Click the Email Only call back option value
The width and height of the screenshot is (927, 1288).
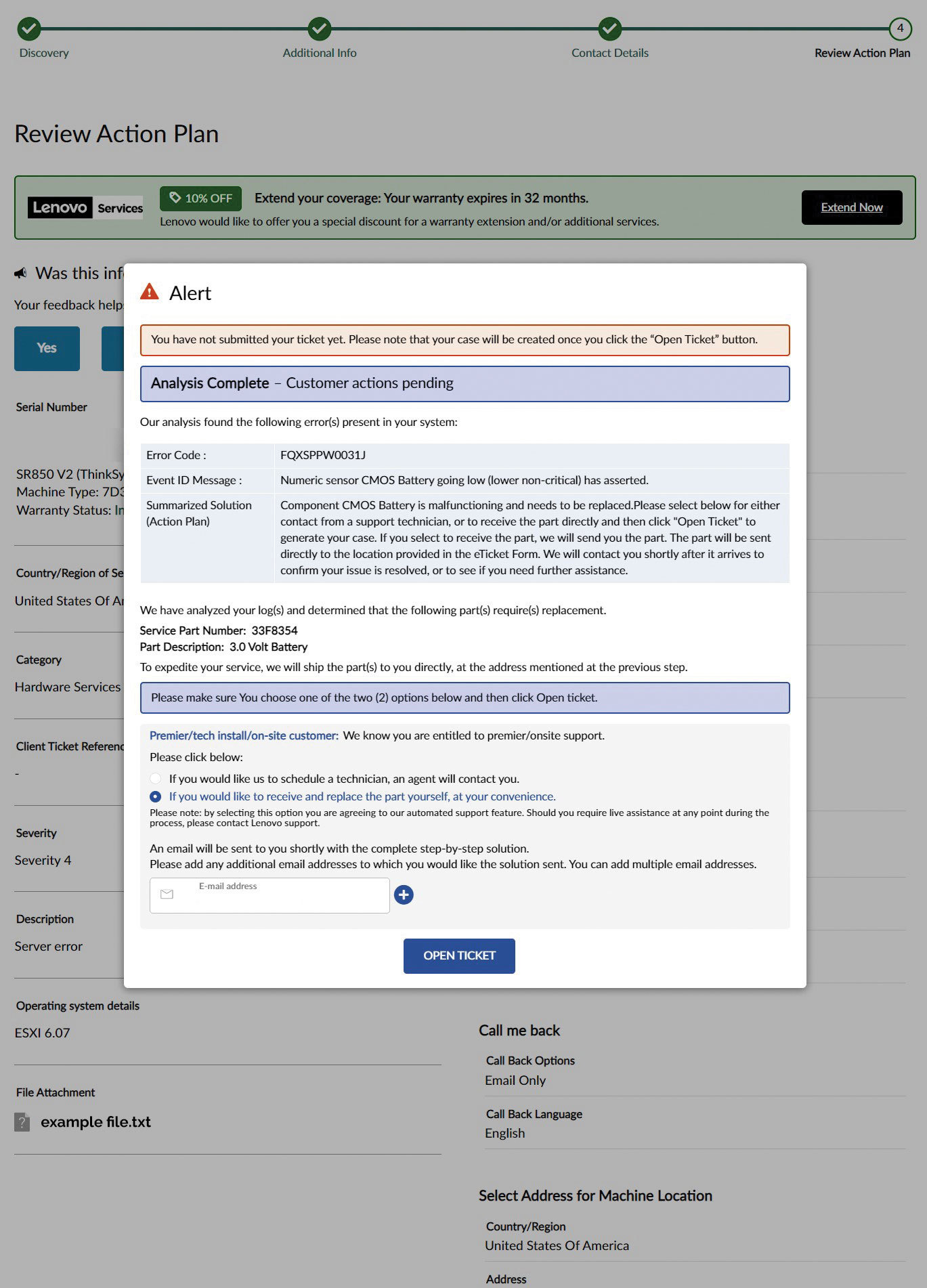[x=515, y=1080]
